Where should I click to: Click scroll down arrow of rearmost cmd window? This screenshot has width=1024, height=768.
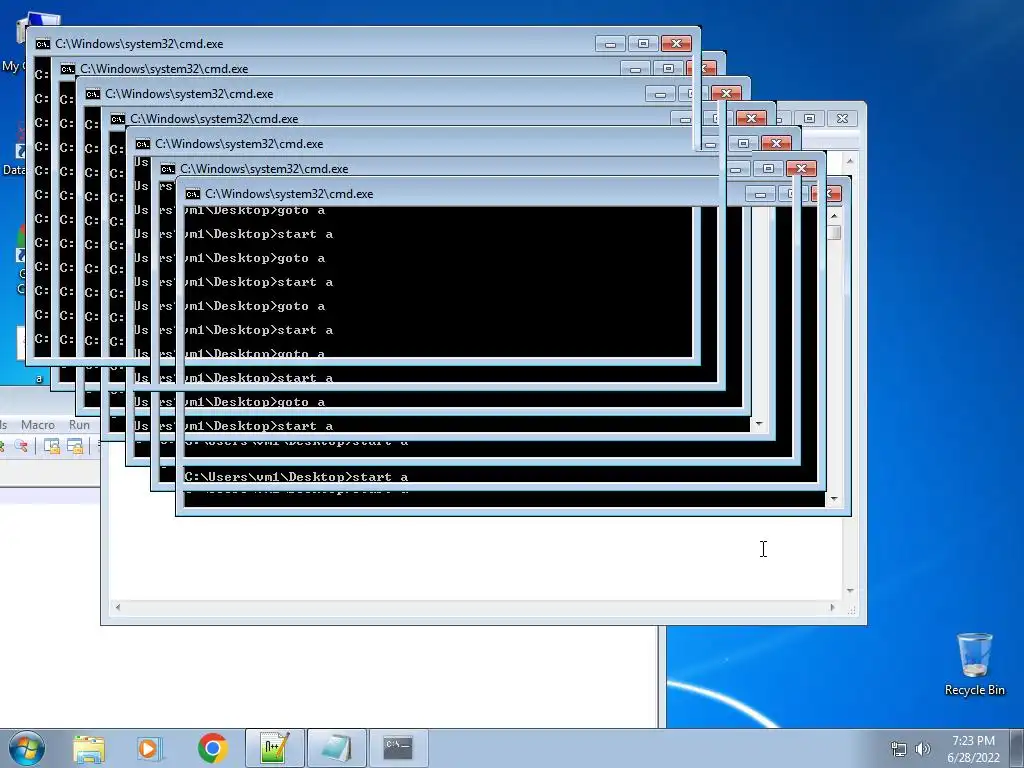point(834,499)
